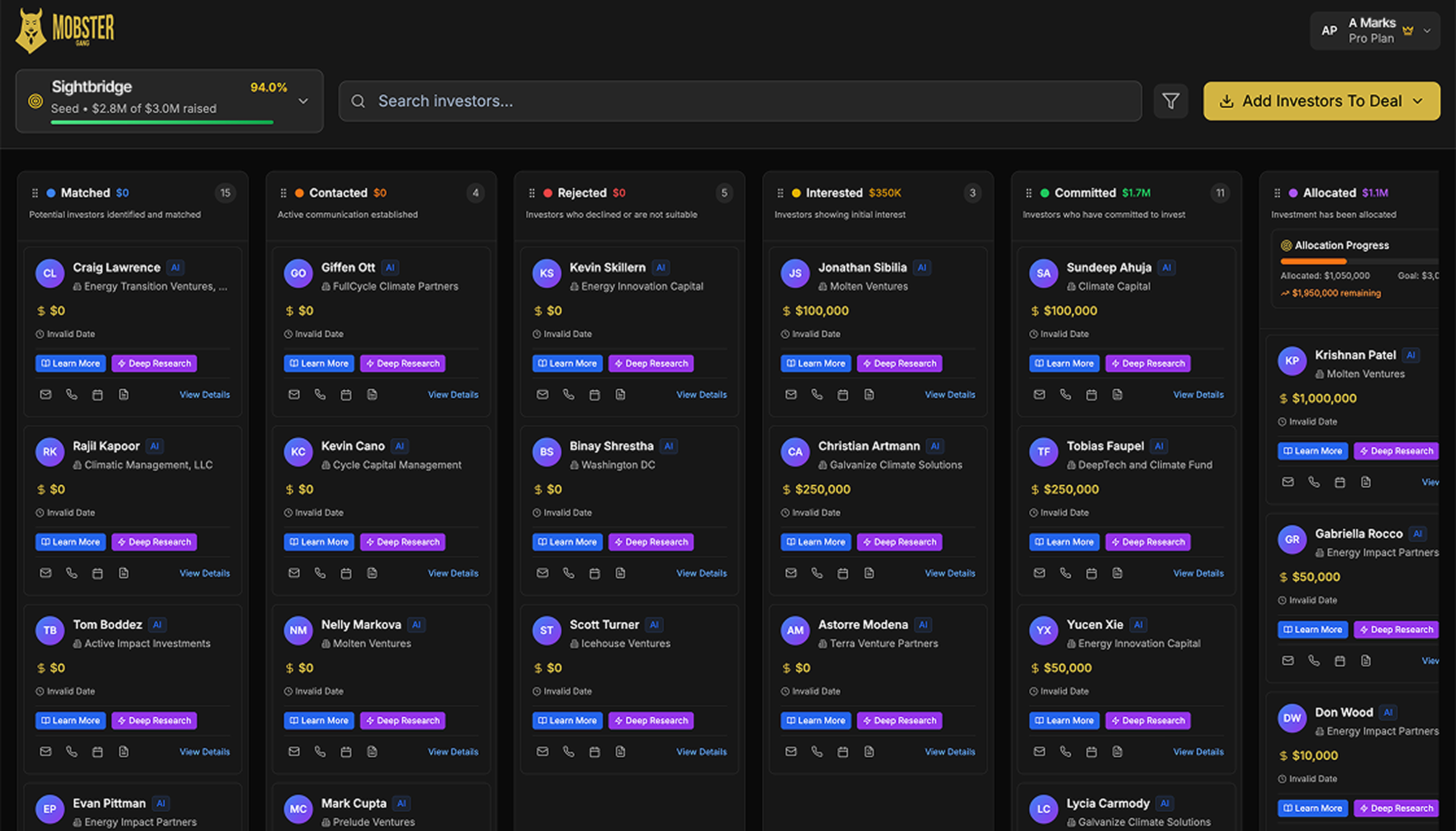Click the drag handle of the Rejected column

(x=532, y=193)
